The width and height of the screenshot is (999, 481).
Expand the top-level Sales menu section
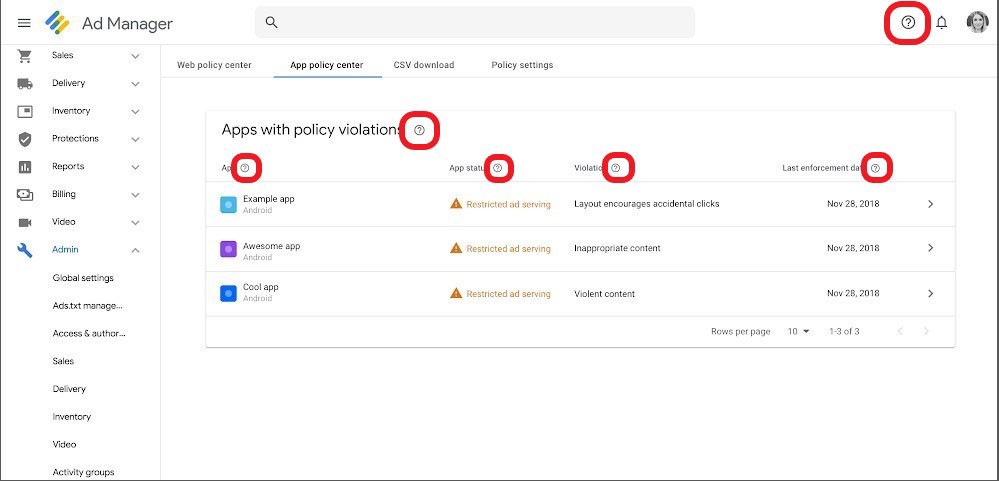click(135, 56)
